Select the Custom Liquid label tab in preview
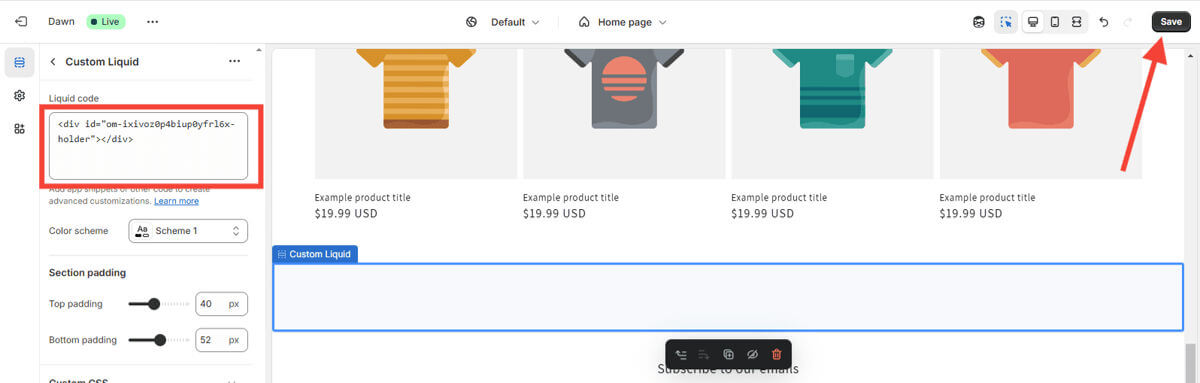1200x383 pixels. click(x=315, y=254)
